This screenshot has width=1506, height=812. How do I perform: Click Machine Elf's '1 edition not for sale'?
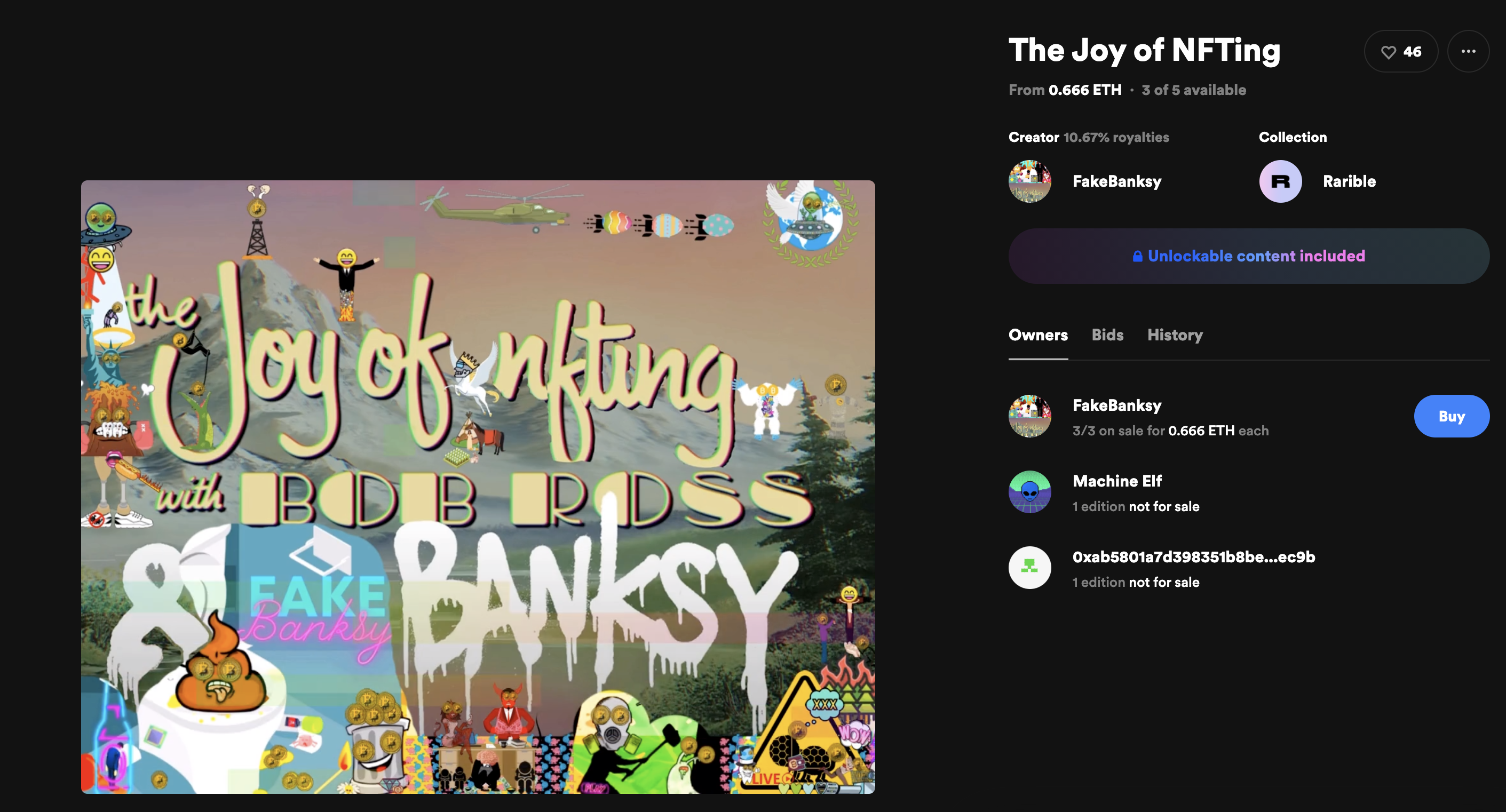pos(1135,506)
